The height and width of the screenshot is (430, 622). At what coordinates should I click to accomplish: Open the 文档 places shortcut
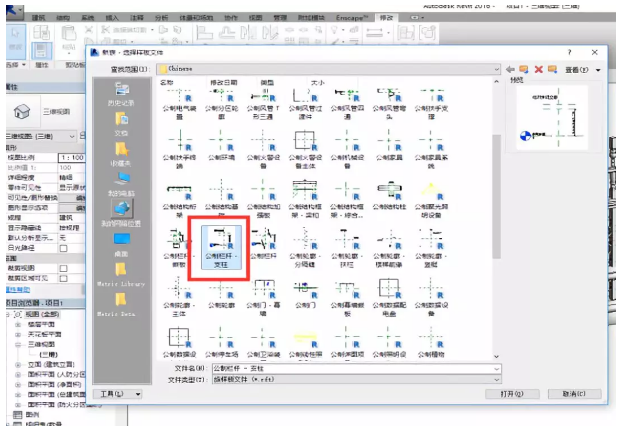coord(121,124)
